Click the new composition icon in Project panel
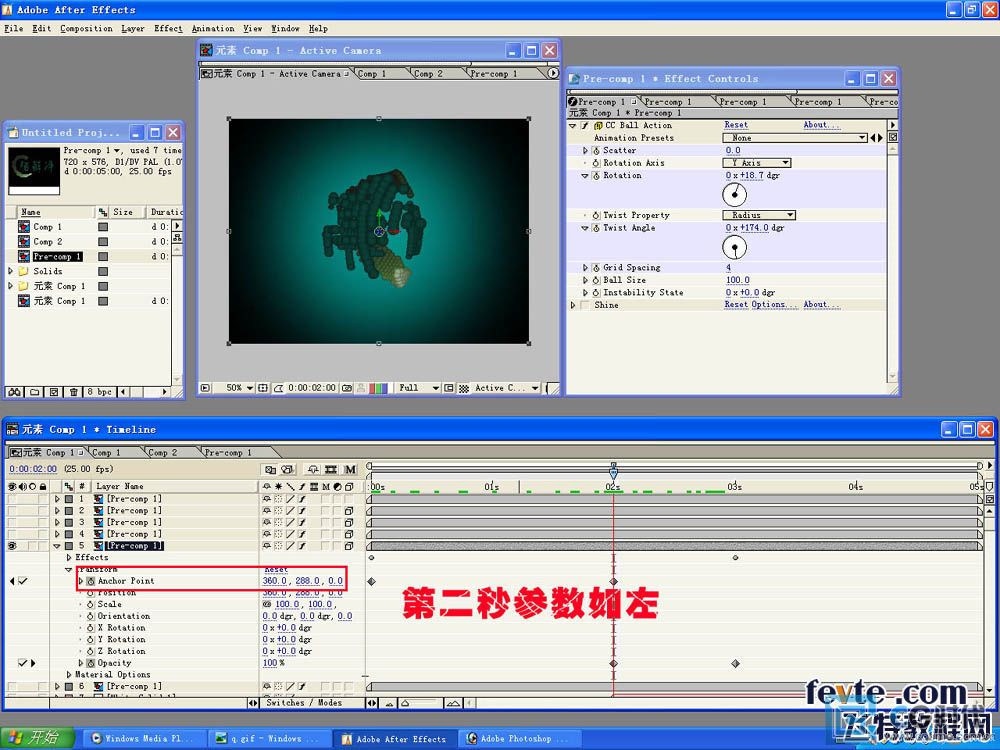 (54, 392)
